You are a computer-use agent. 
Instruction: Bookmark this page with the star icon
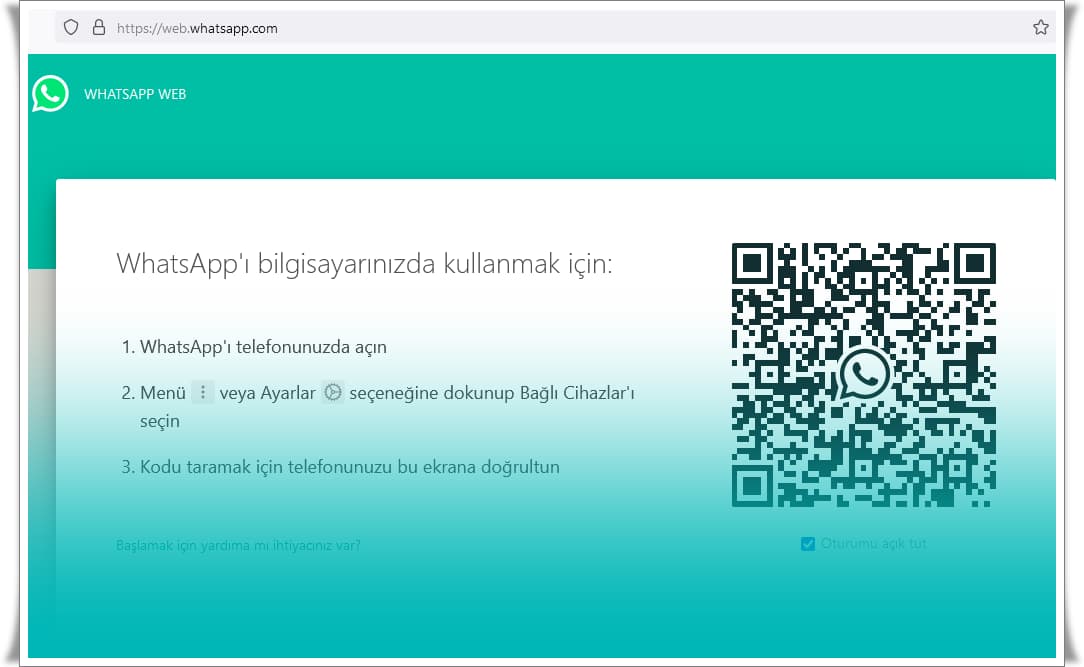(1040, 28)
